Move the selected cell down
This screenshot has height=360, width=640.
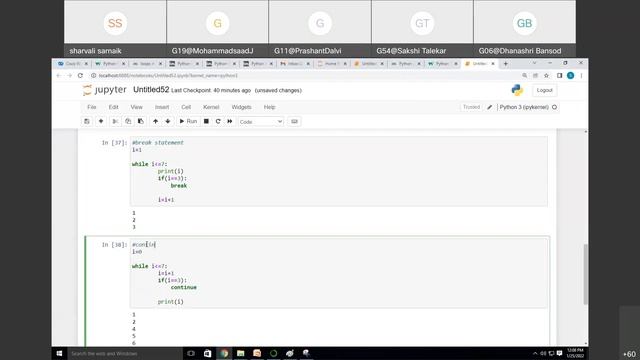[168, 121]
